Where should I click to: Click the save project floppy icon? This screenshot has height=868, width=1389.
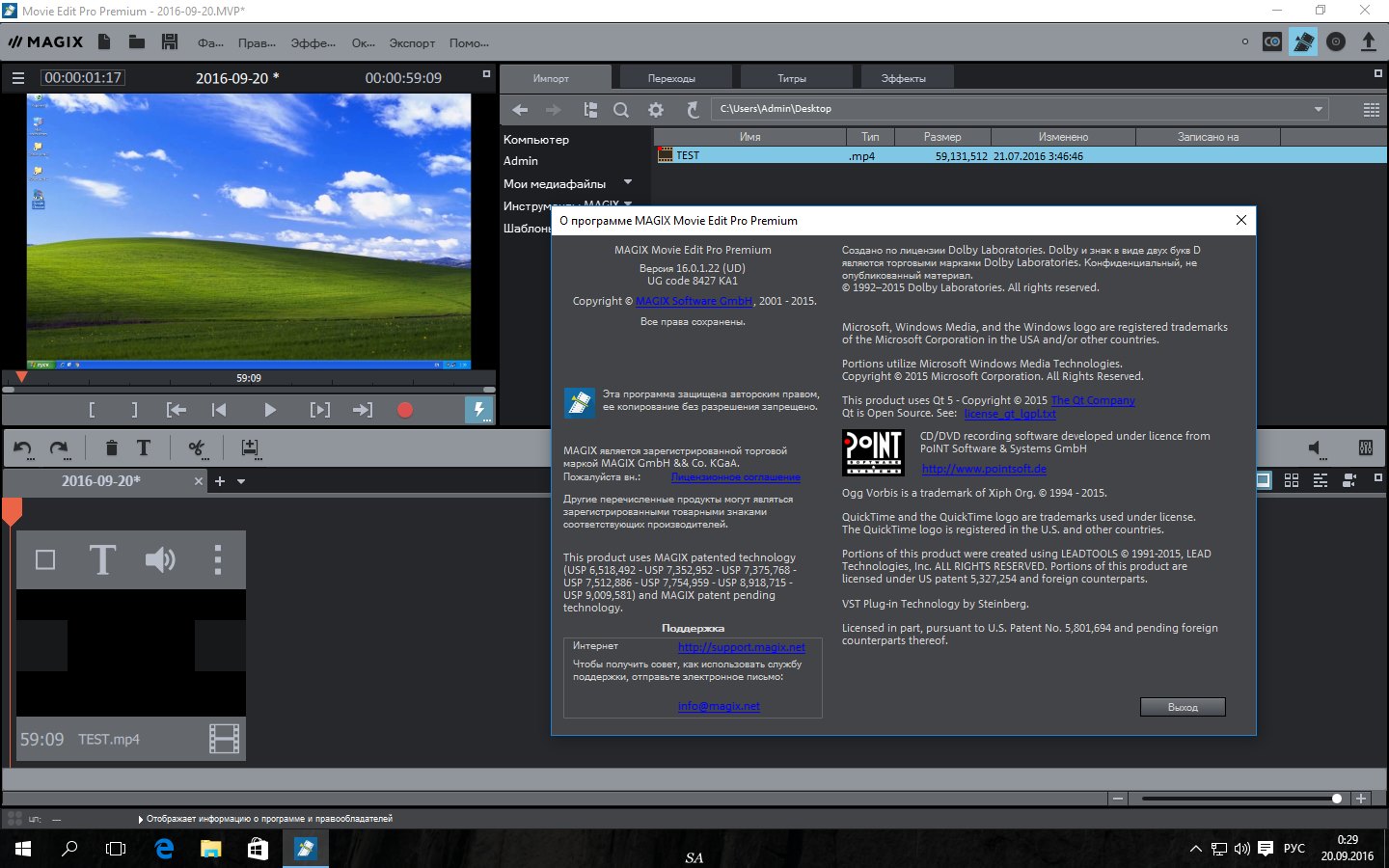170,42
